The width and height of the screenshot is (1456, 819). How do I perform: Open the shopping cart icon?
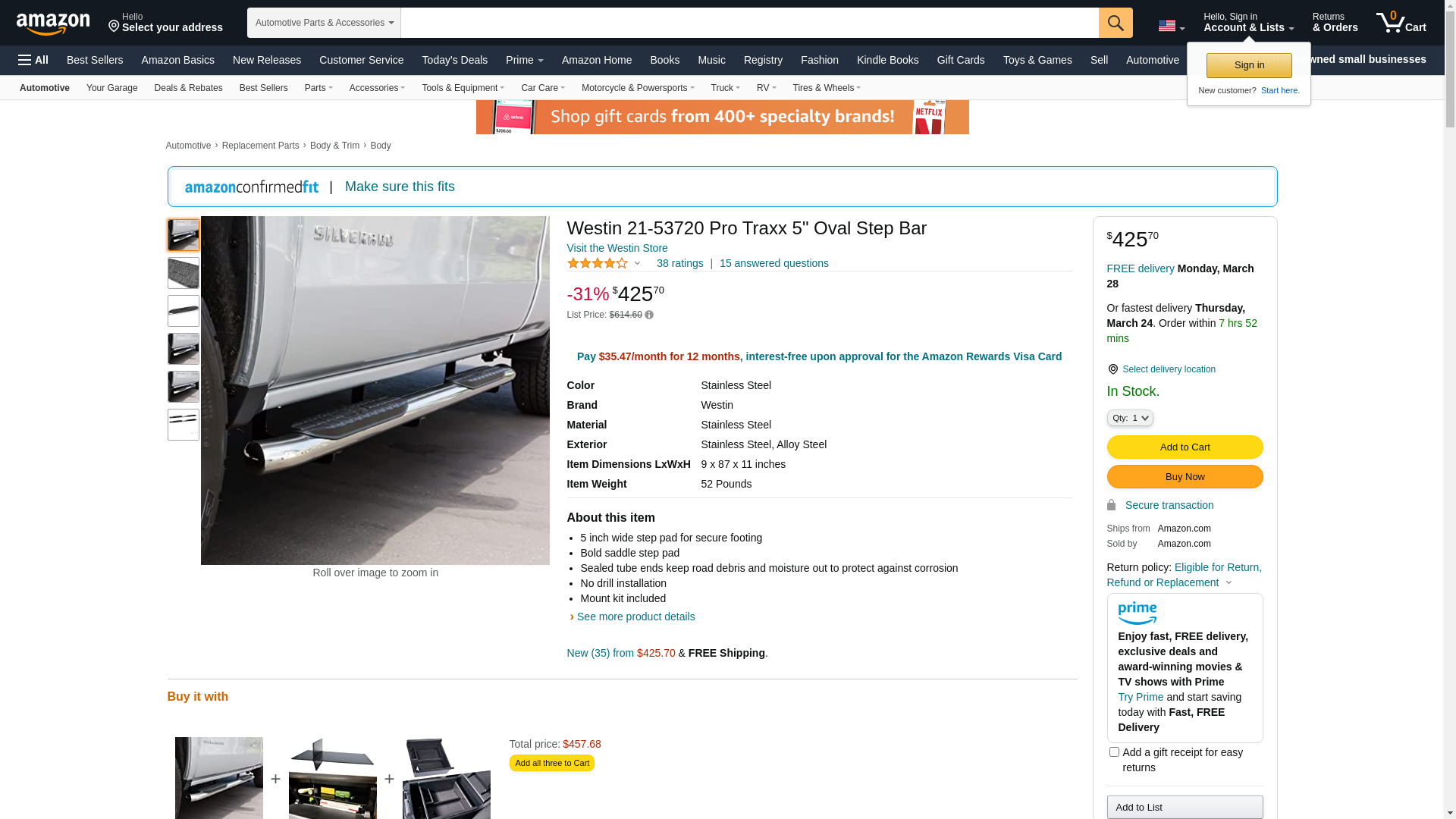click(1401, 22)
